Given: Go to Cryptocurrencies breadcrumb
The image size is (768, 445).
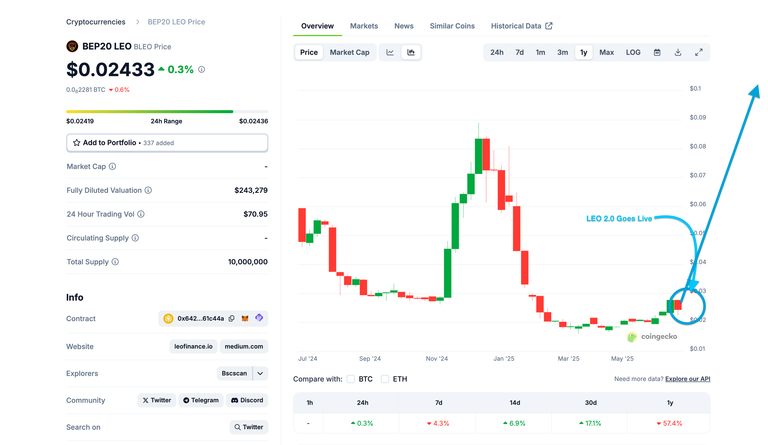Looking at the screenshot, I should click(x=96, y=22).
